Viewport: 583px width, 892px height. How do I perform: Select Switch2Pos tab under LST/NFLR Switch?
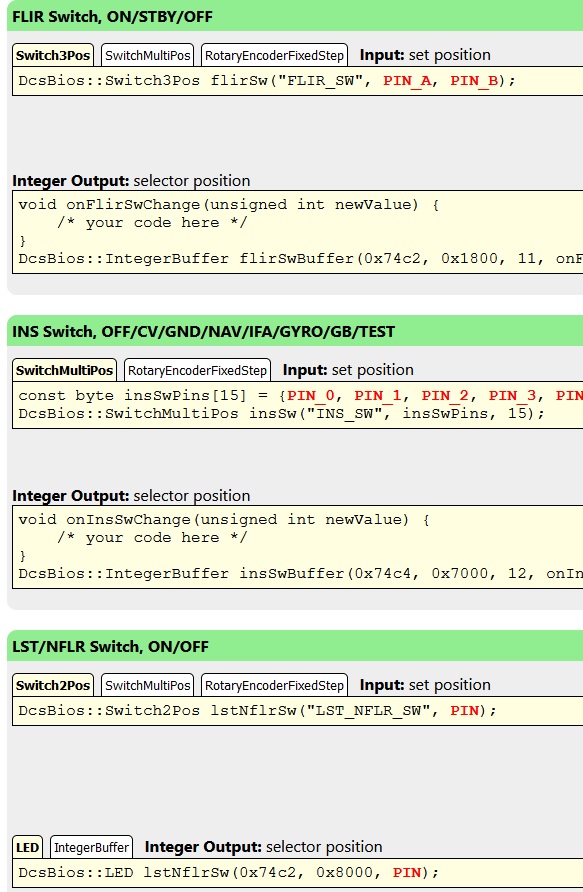53,685
